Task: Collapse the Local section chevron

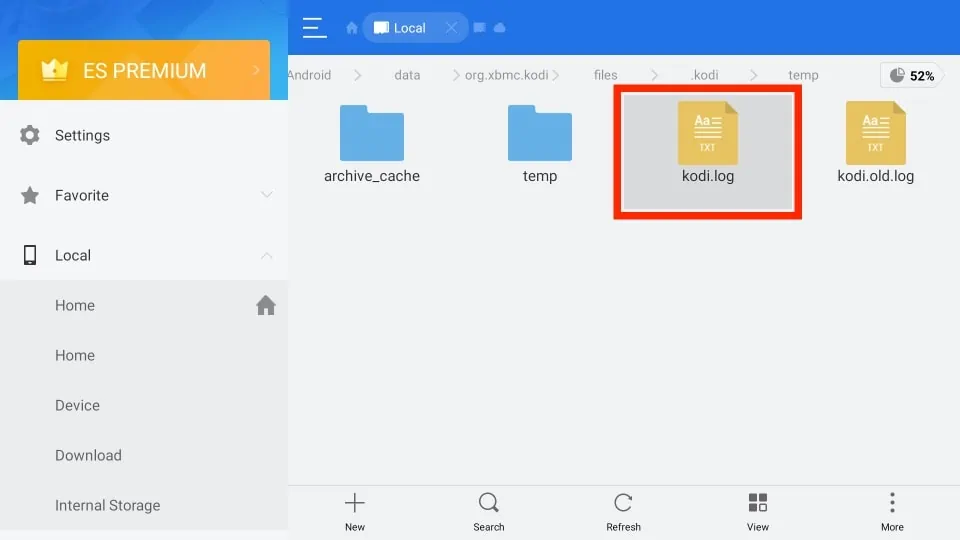Action: (266, 255)
